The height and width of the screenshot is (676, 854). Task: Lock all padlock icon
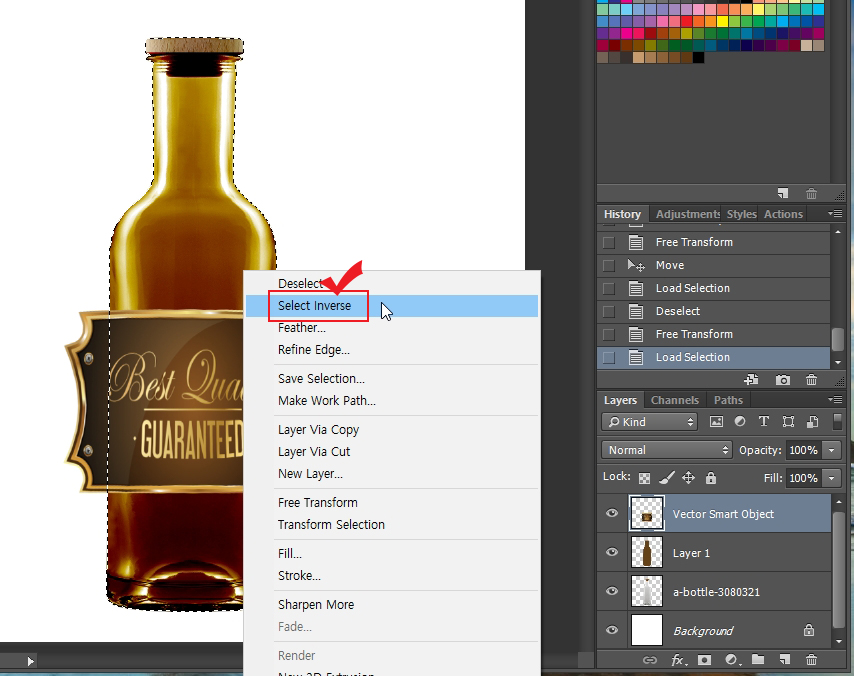click(x=711, y=478)
